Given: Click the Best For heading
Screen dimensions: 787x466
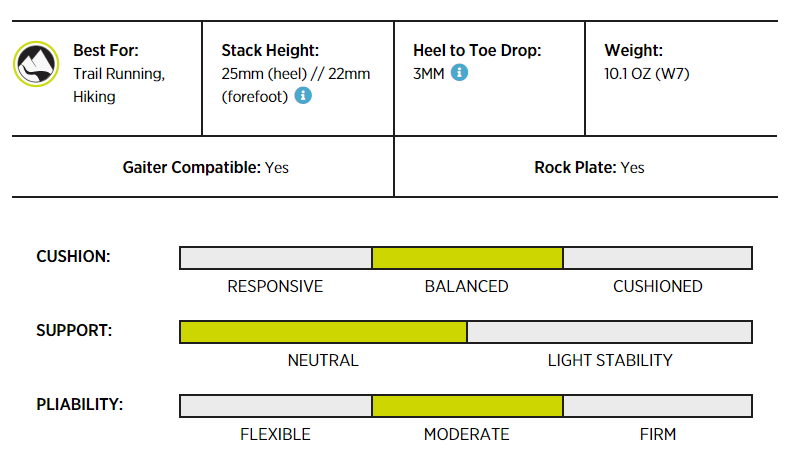Looking at the screenshot, I should pos(106,50).
